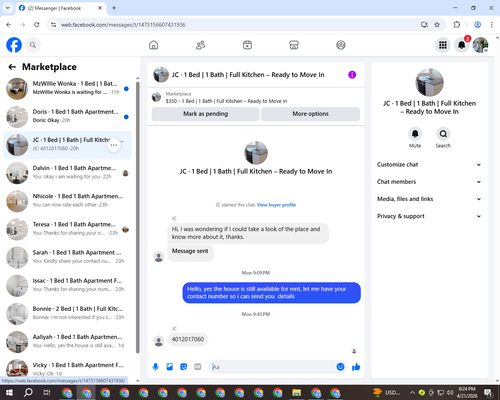This screenshot has width=500, height=400.
Task: Expand the Privacy & support section
Action: (429, 216)
